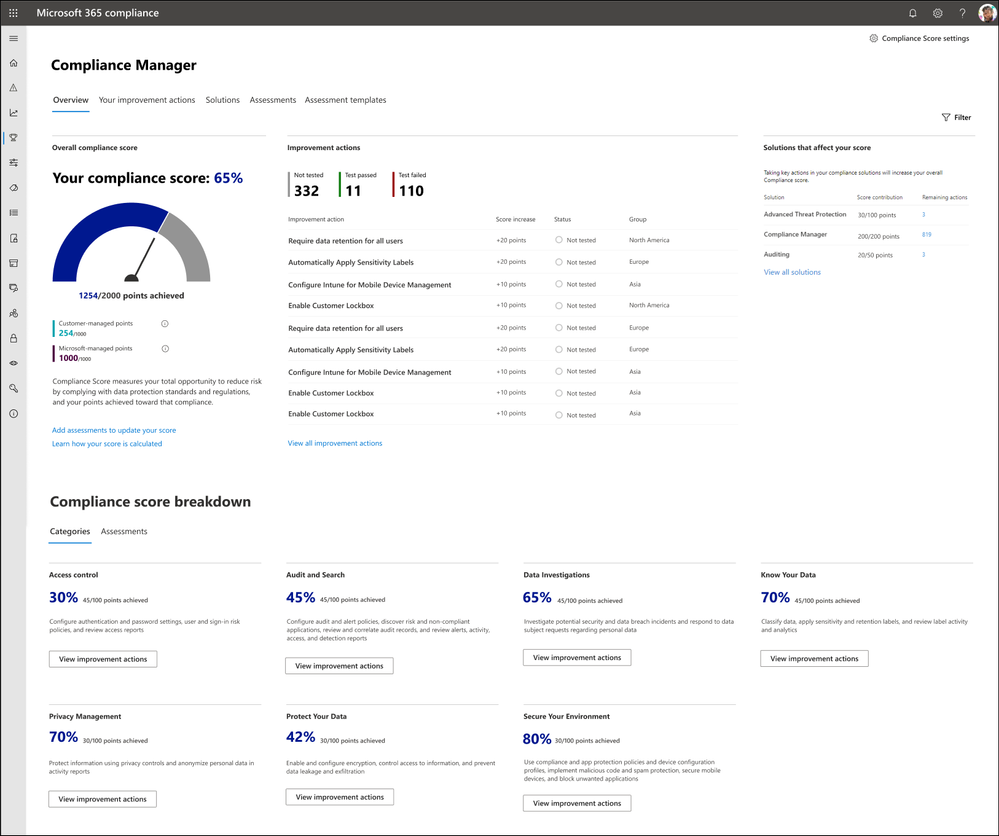Screen dimensions: 999x836
Task: Open the info circle sidebar icon
Action: (x=13, y=414)
